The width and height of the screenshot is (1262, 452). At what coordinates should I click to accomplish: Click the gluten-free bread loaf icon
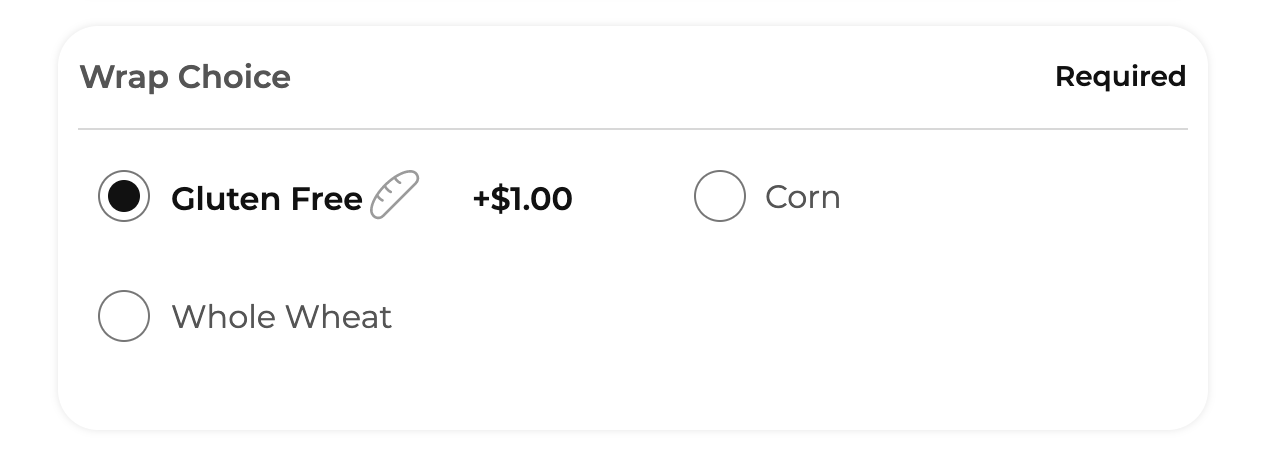[395, 195]
